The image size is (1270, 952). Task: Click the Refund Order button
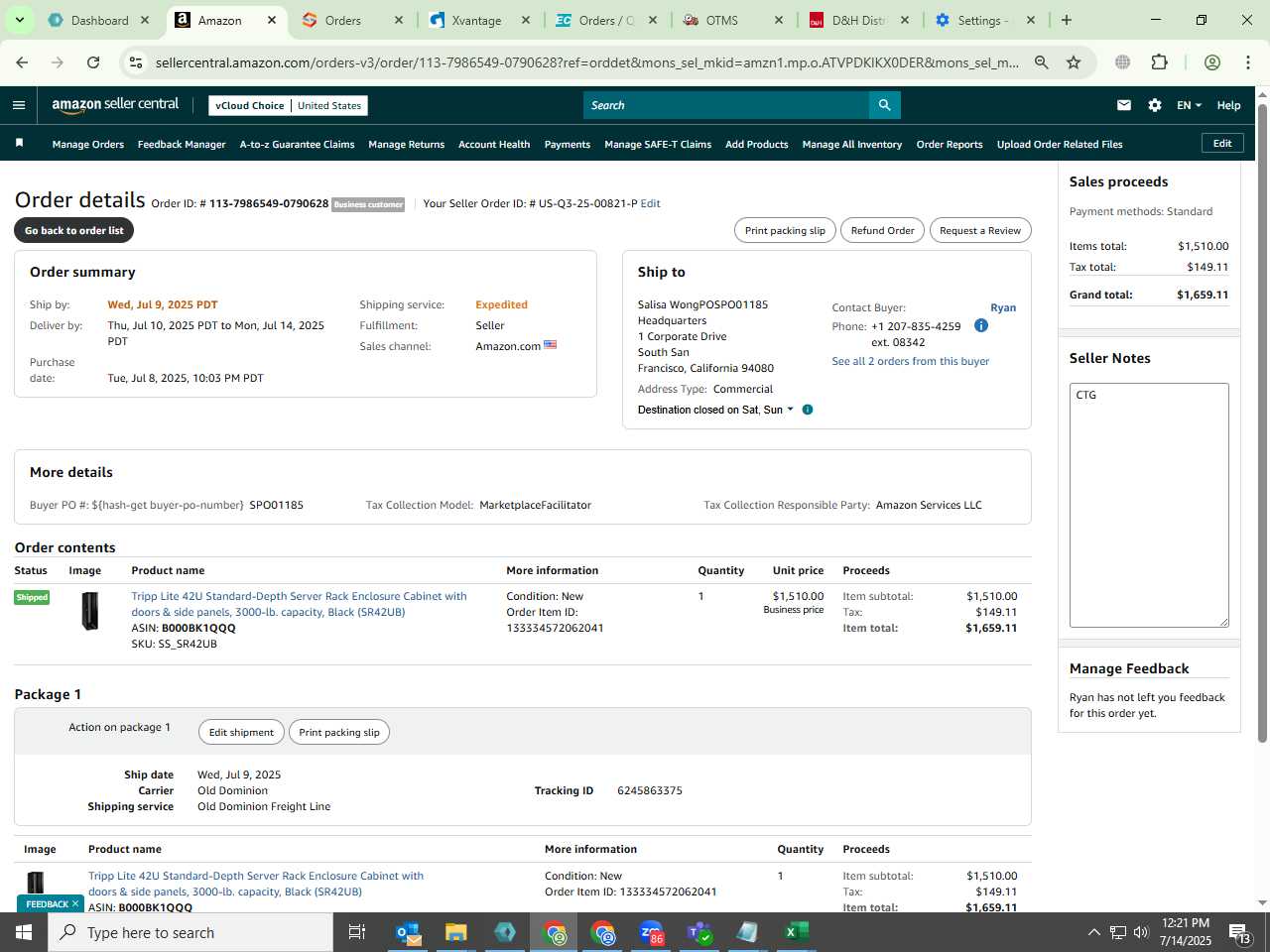tap(882, 230)
